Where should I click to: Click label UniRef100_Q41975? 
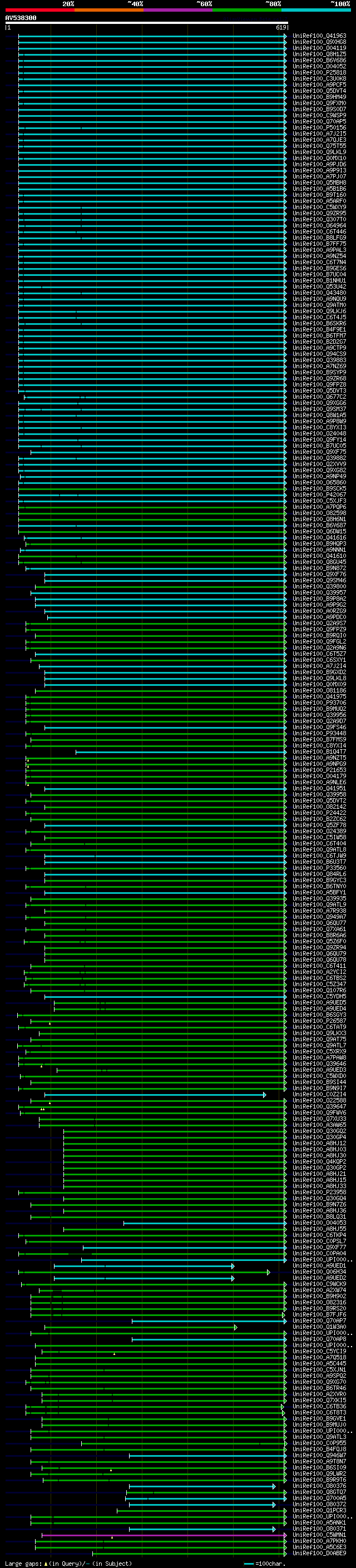point(319,697)
